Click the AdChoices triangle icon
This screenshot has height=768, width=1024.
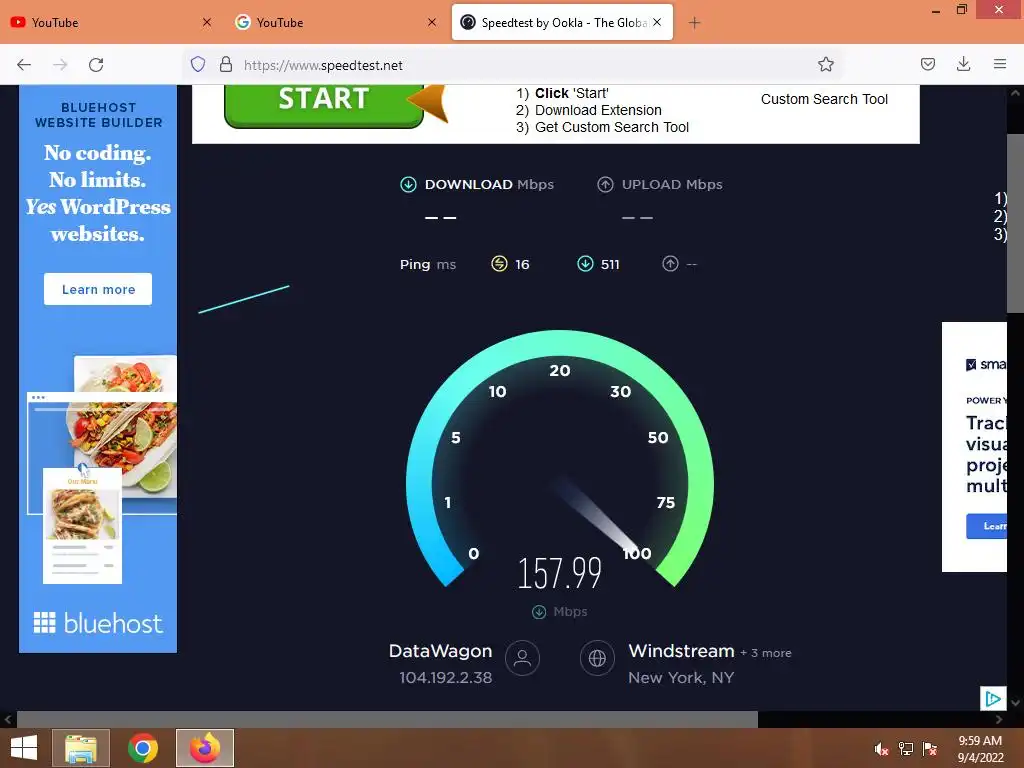[993, 699]
